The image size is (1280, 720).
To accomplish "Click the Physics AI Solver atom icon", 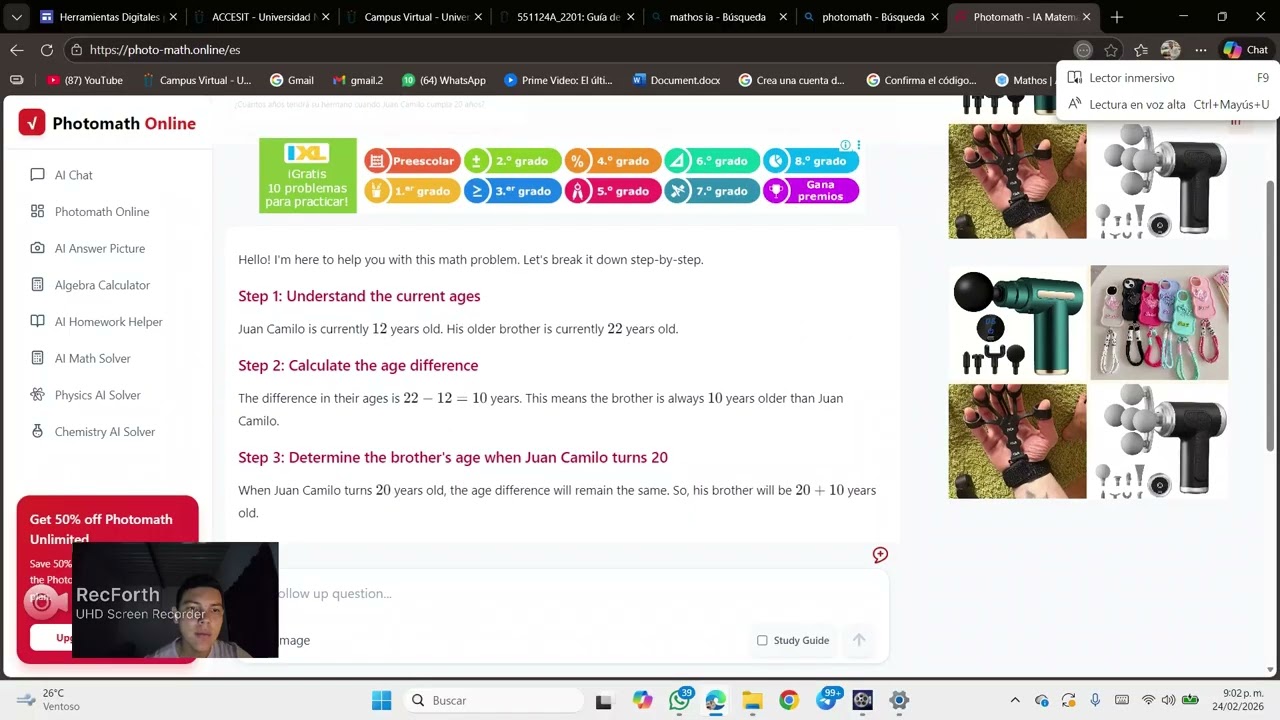I will pos(37,395).
